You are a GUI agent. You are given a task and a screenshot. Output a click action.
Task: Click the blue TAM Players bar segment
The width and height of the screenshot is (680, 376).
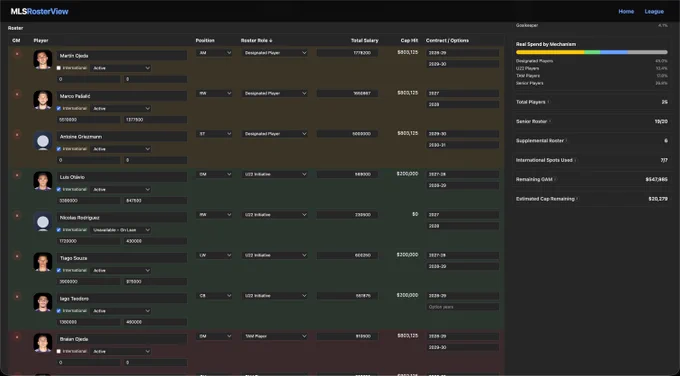click(x=614, y=52)
